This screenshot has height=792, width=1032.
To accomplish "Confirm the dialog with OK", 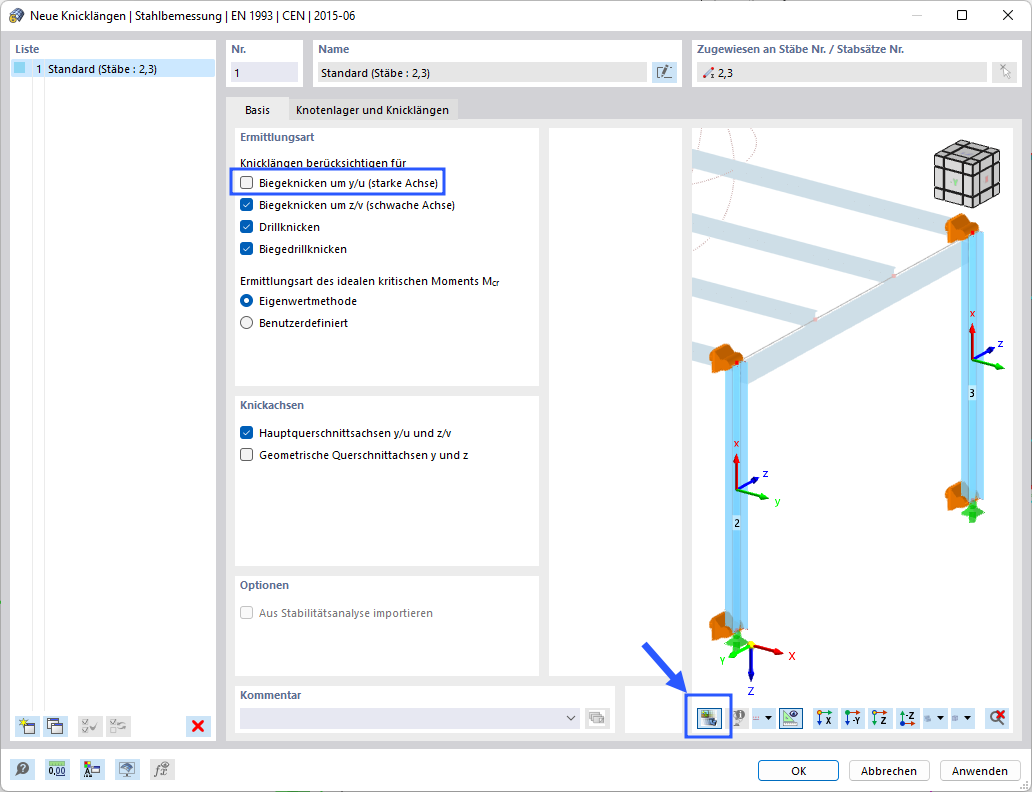I will 798,770.
